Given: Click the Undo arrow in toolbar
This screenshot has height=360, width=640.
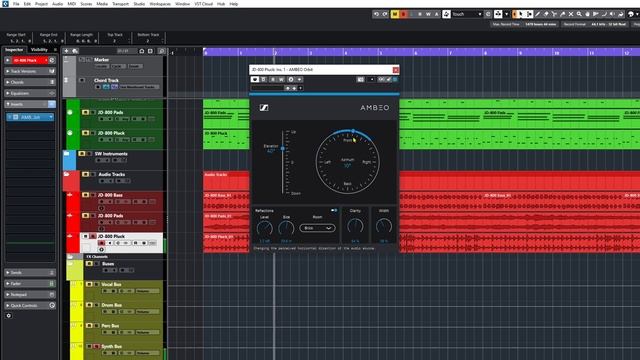Looking at the screenshot, I should (376, 14).
